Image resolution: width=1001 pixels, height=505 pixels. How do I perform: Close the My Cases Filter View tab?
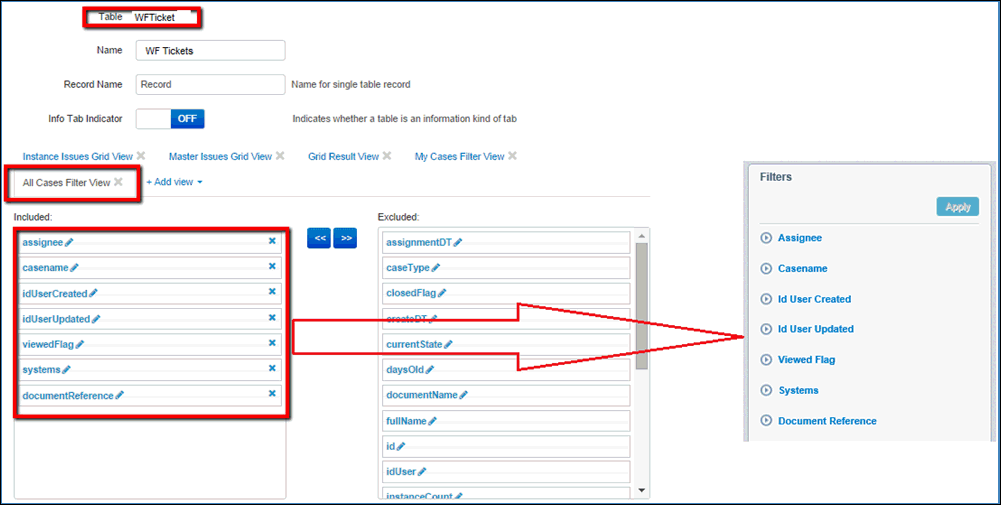point(512,156)
